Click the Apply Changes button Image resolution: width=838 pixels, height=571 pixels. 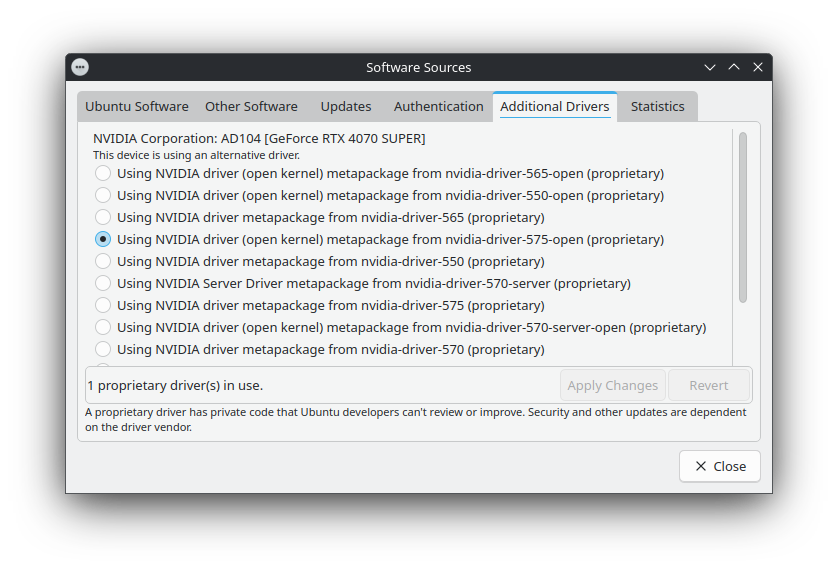point(612,385)
